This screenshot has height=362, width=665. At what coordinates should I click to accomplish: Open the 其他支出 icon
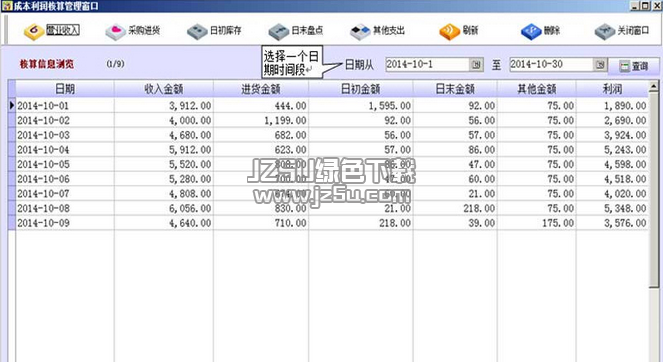coord(360,31)
